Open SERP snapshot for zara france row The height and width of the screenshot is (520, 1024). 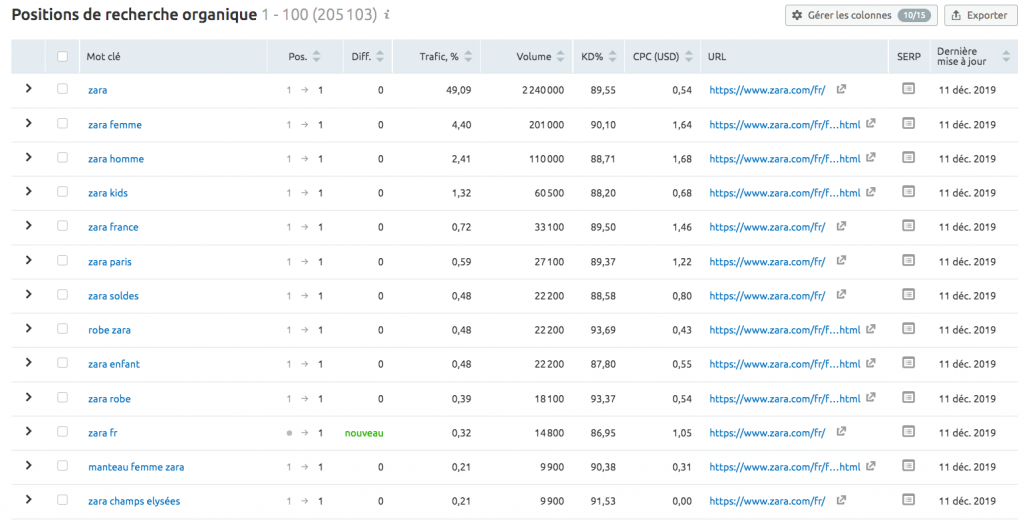click(908, 225)
